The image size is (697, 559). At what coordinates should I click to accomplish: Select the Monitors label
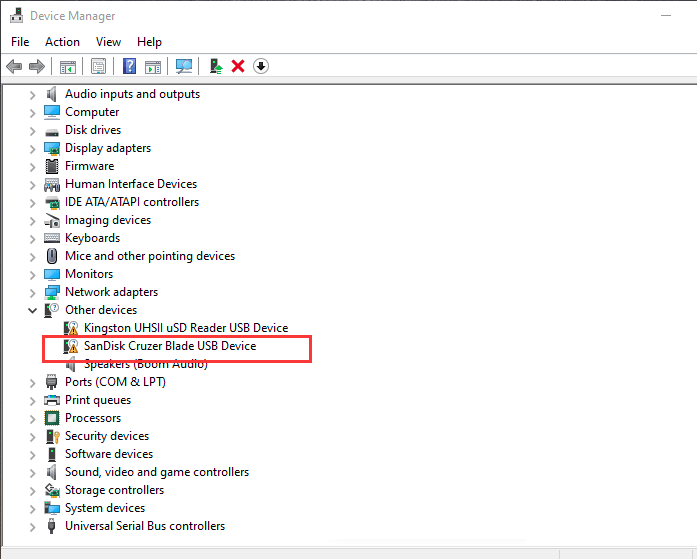pyautogui.click(x=89, y=274)
